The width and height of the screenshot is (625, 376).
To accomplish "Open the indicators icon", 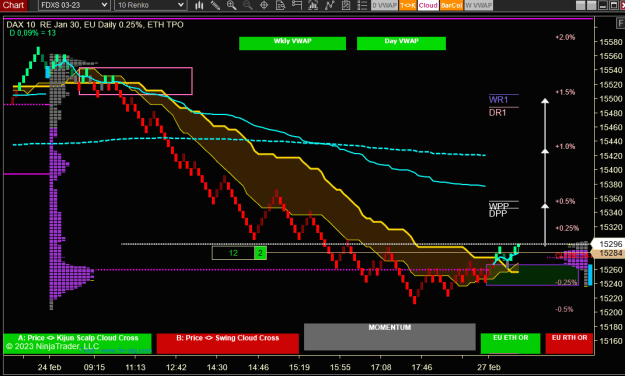I will (329, 5).
